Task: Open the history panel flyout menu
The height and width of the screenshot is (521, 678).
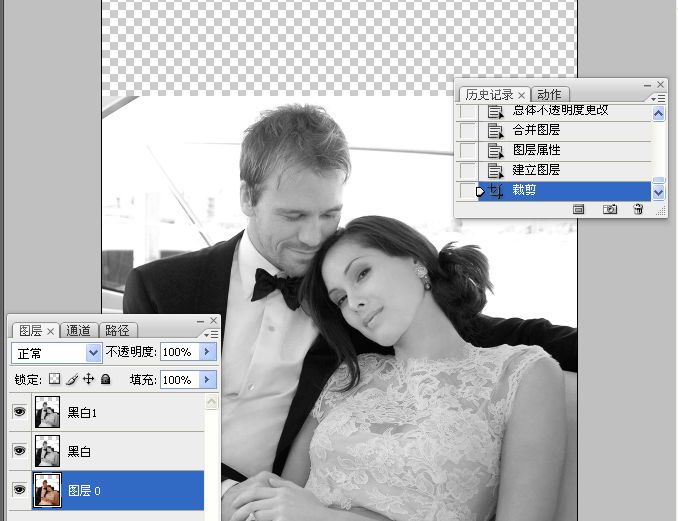Action: [x=658, y=98]
